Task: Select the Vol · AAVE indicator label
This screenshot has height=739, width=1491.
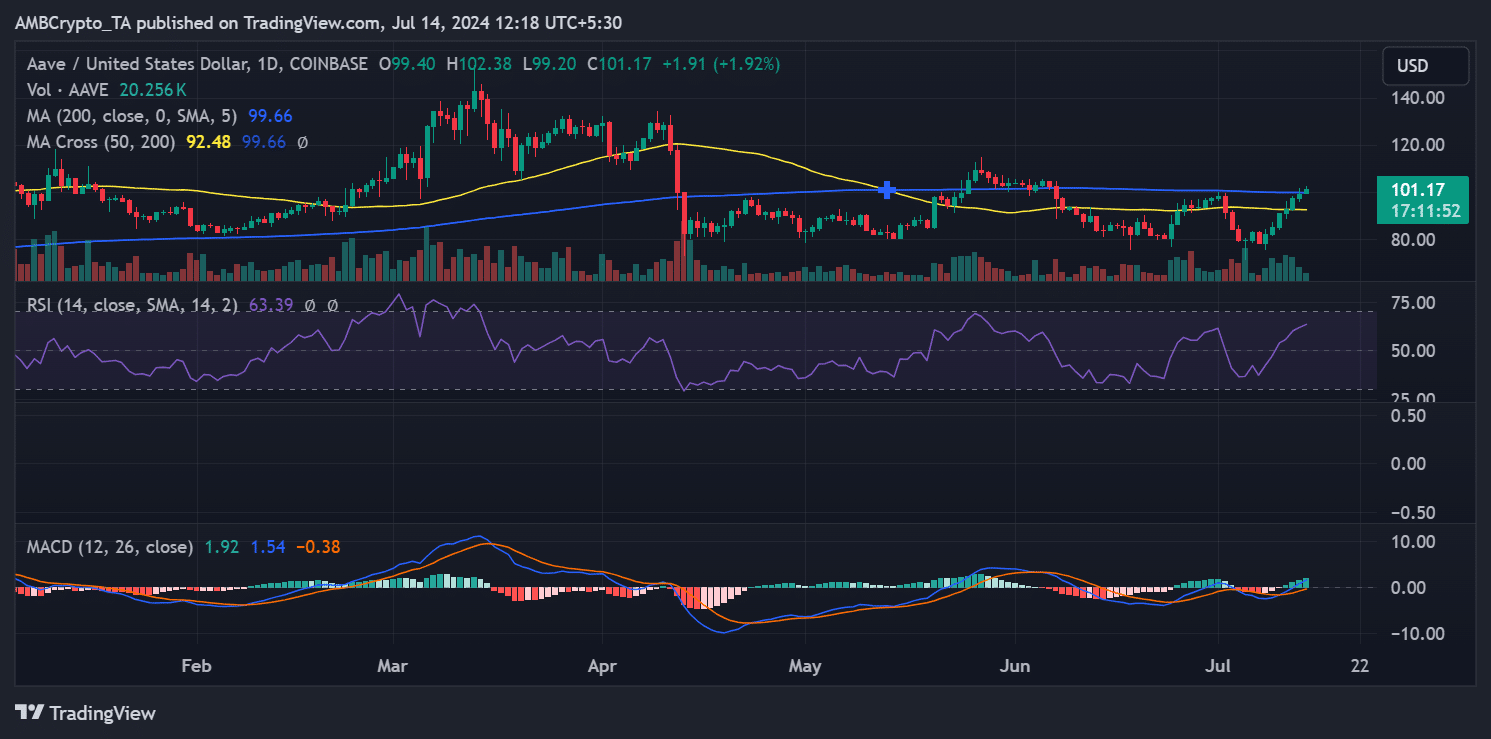Action: click(68, 90)
